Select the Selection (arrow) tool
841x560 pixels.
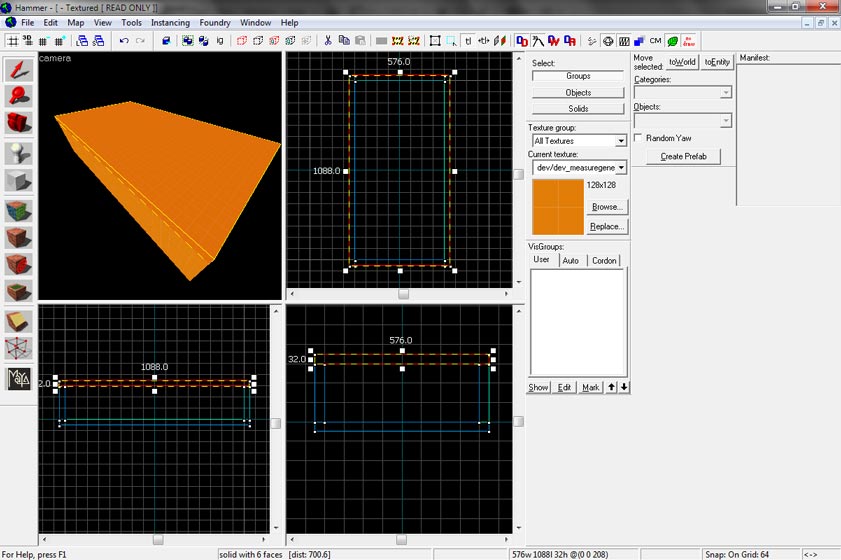point(19,70)
